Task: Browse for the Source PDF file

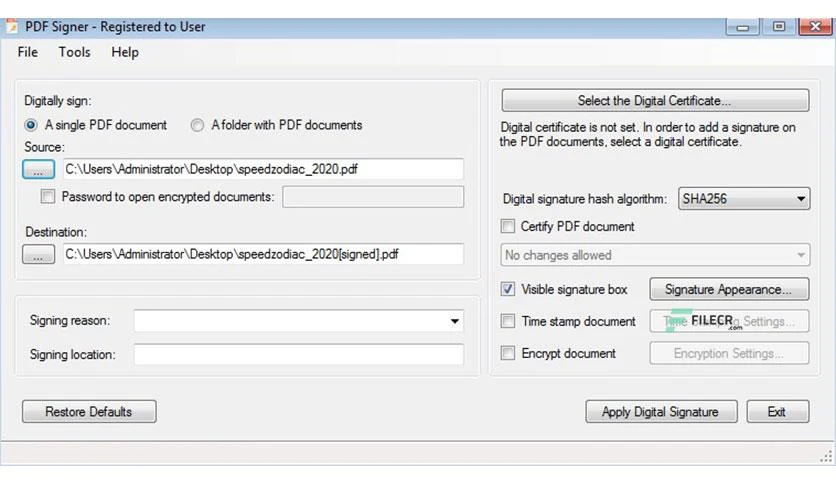Action: [x=38, y=170]
